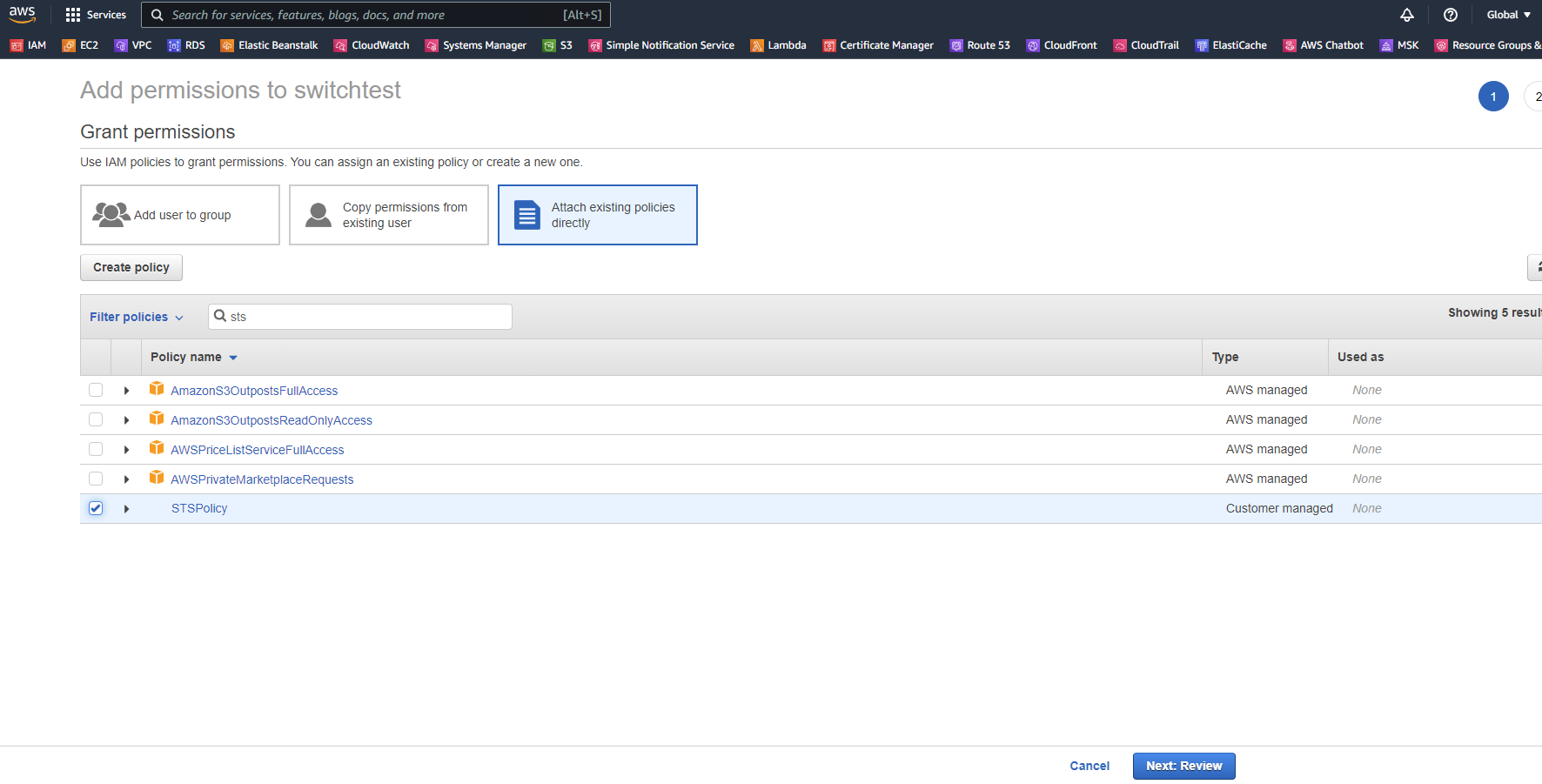
Task: Open Systems Manager shortcut
Action: click(x=475, y=45)
